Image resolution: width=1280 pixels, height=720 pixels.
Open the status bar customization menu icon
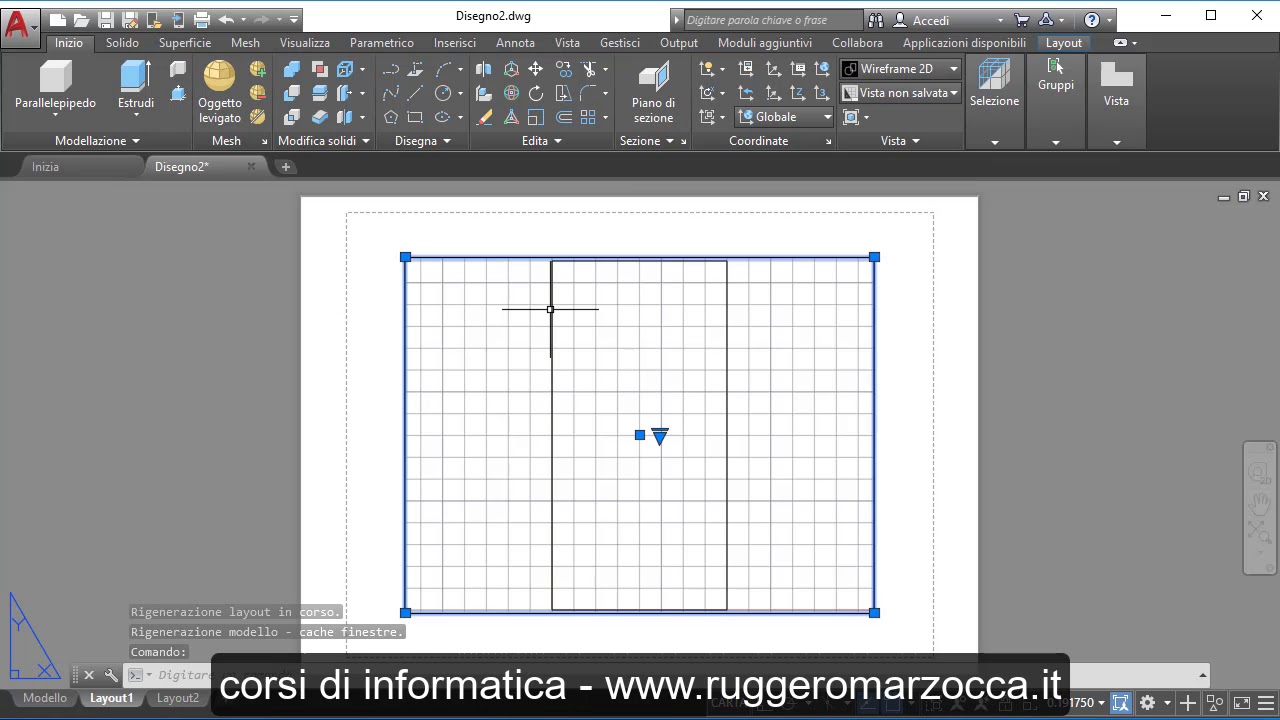click(1268, 703)
